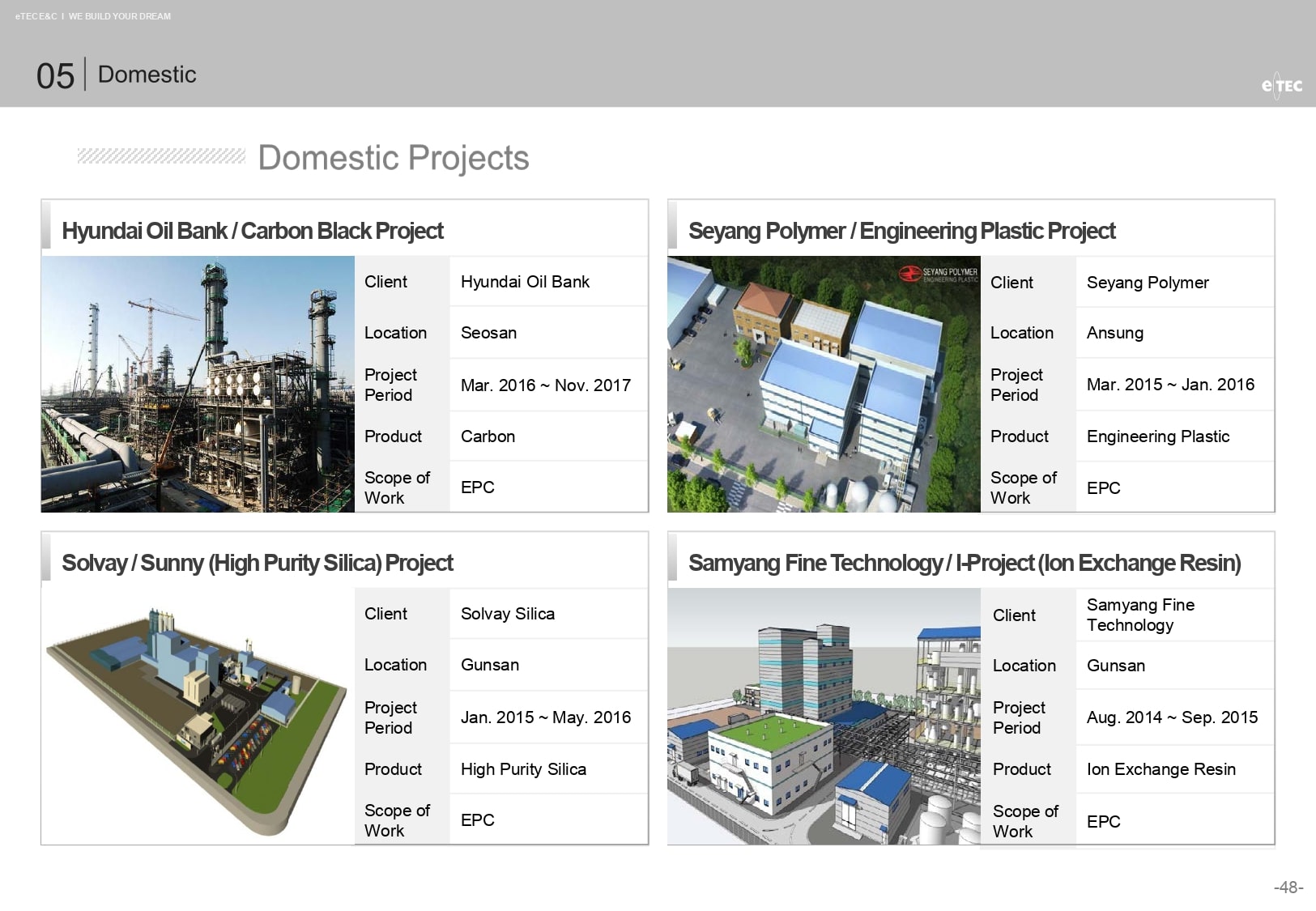The width and height of the screenshot is (1316, 911).
Task: Click the page number '-48-'
Action: coord(1288,888)
